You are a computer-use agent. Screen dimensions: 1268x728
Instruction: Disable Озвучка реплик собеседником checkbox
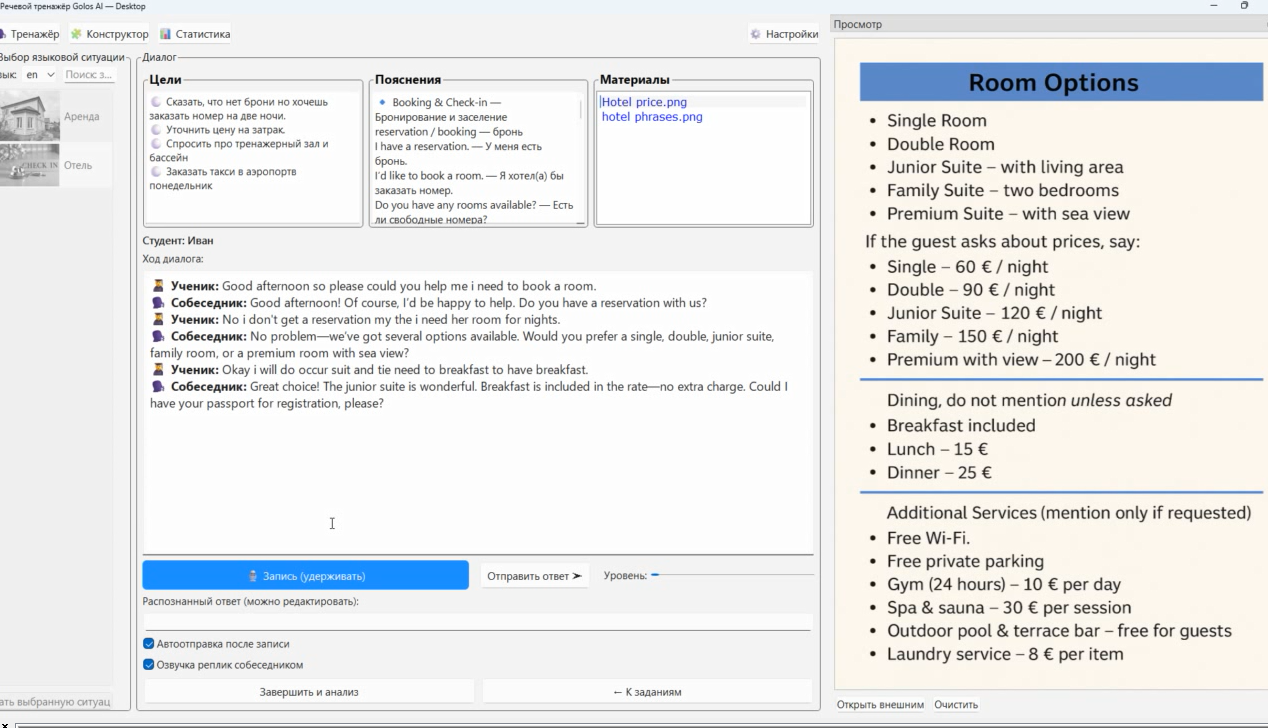click(149, 664)
